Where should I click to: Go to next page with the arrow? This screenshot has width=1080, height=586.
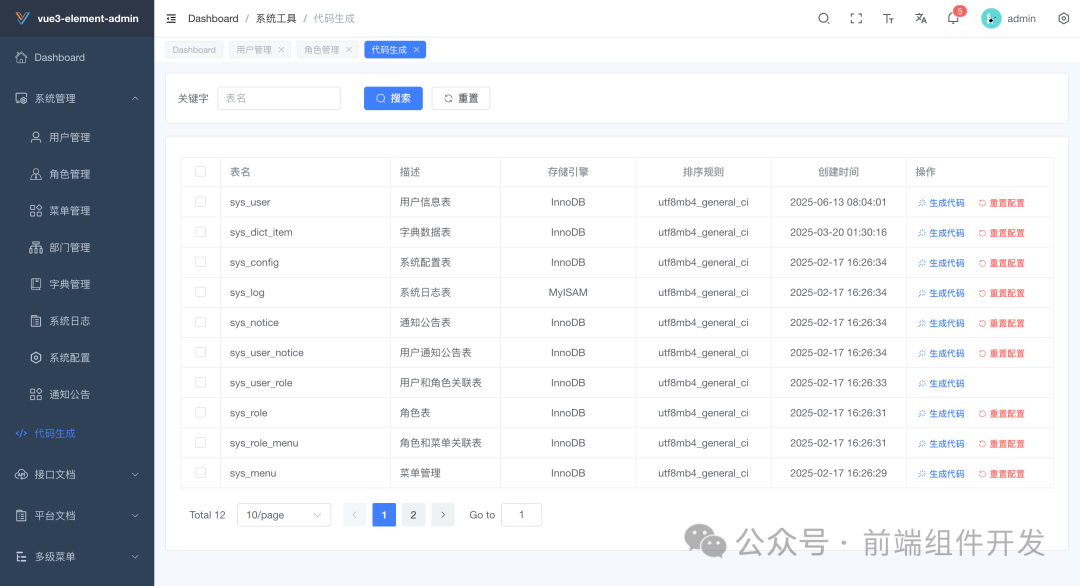[442, 514]
